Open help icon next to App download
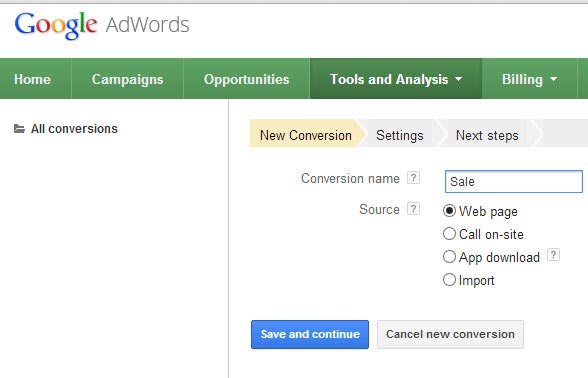This screenshot has width=588, height=378. point(553,255)
